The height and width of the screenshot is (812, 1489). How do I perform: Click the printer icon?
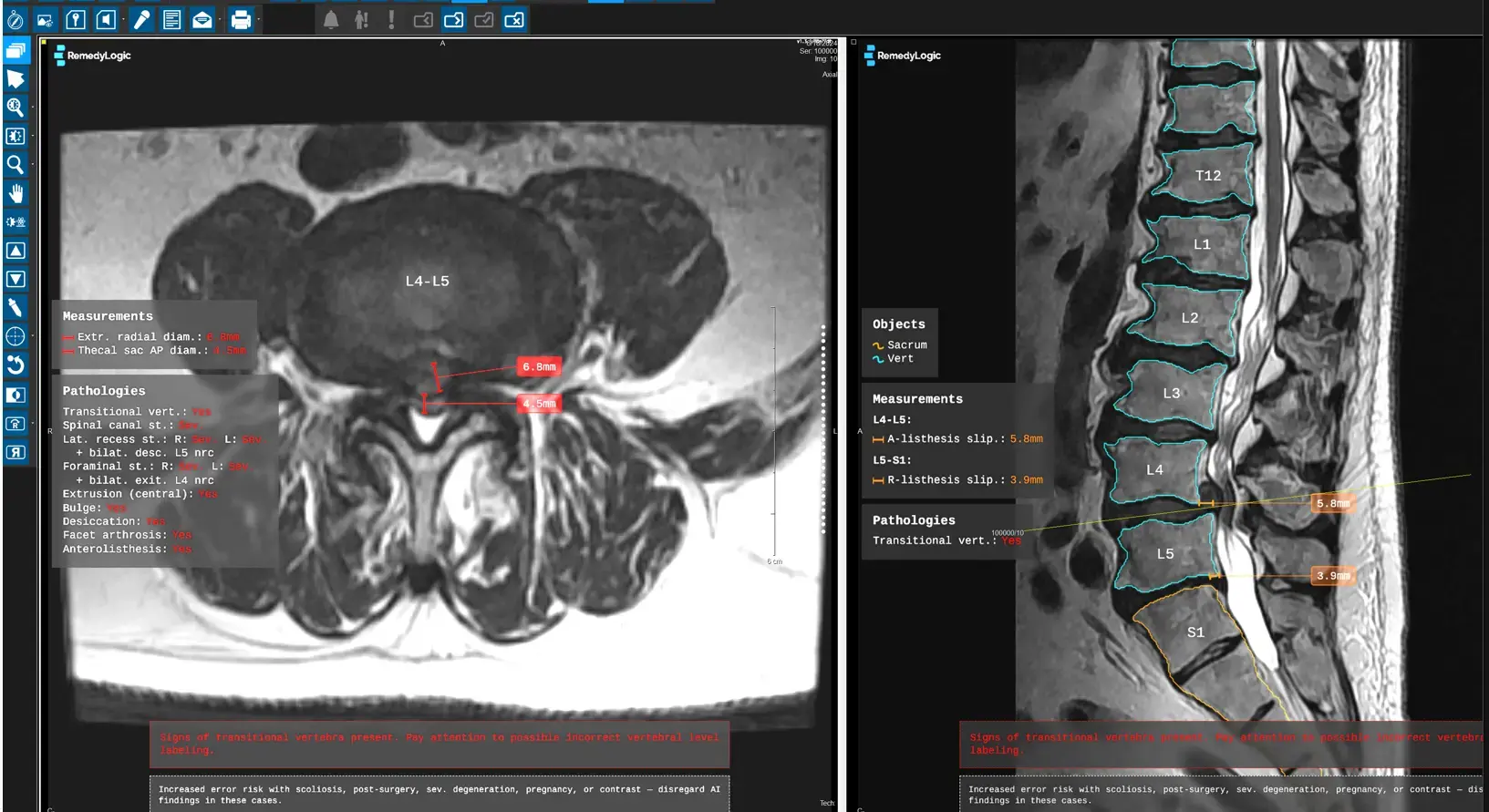241,20
